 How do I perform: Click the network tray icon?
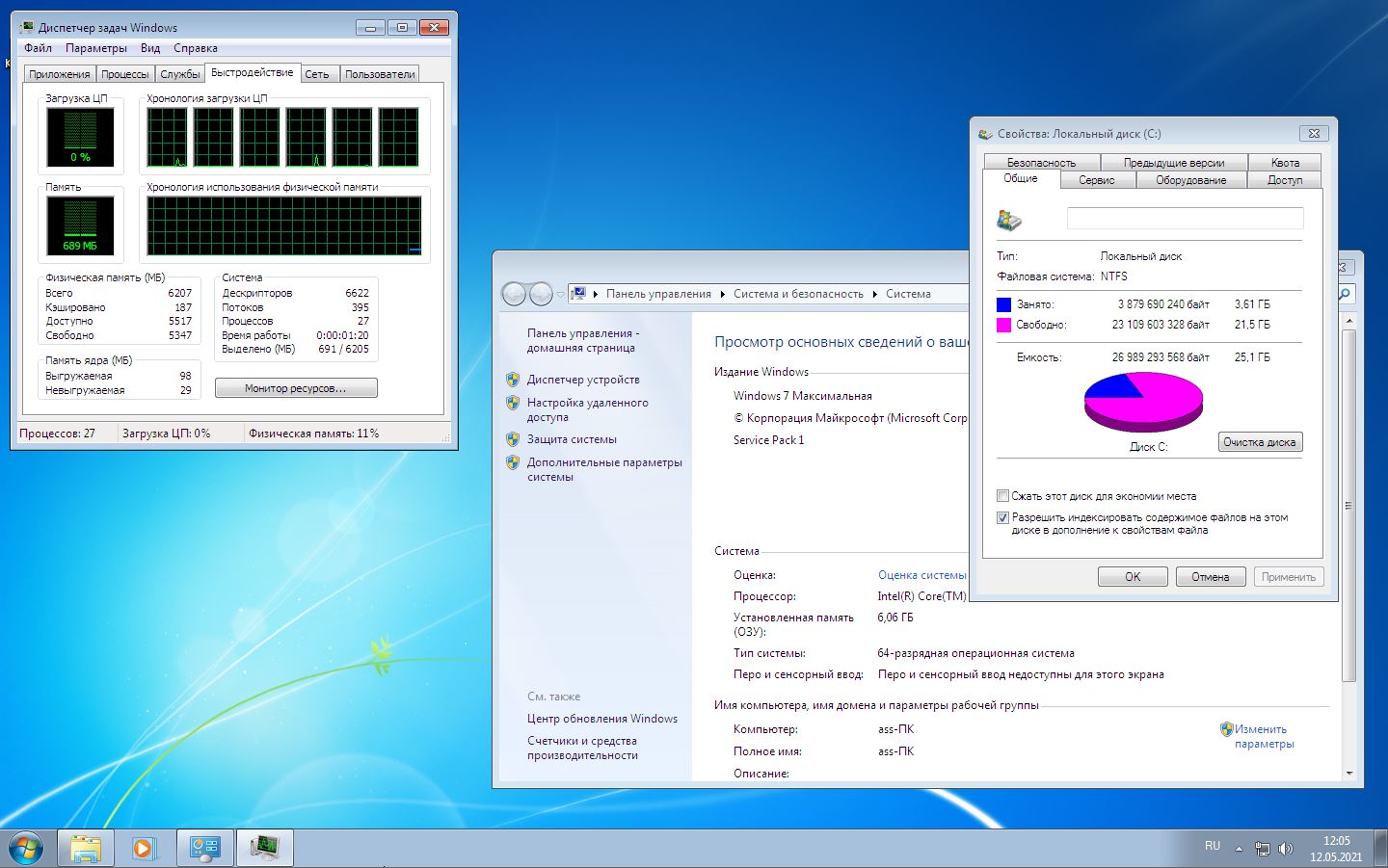coord(1263,849)
